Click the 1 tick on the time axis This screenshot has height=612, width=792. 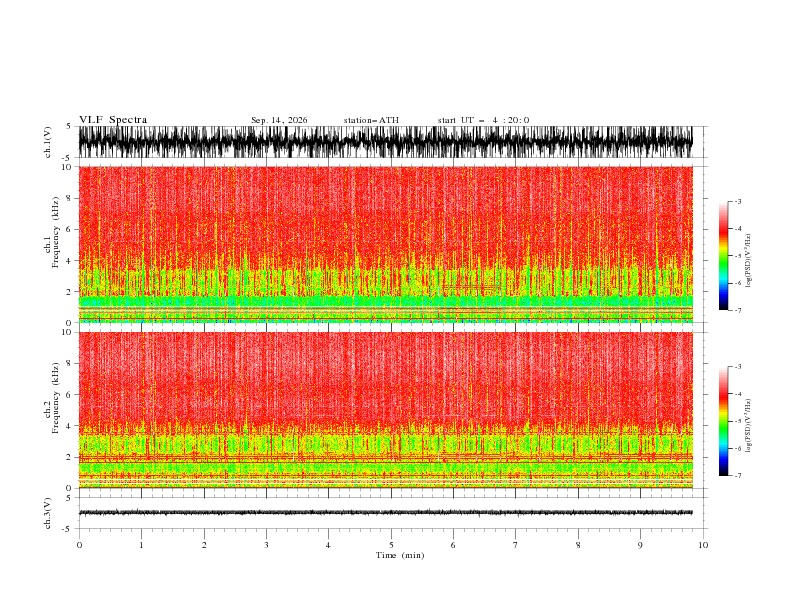(141, 545)
